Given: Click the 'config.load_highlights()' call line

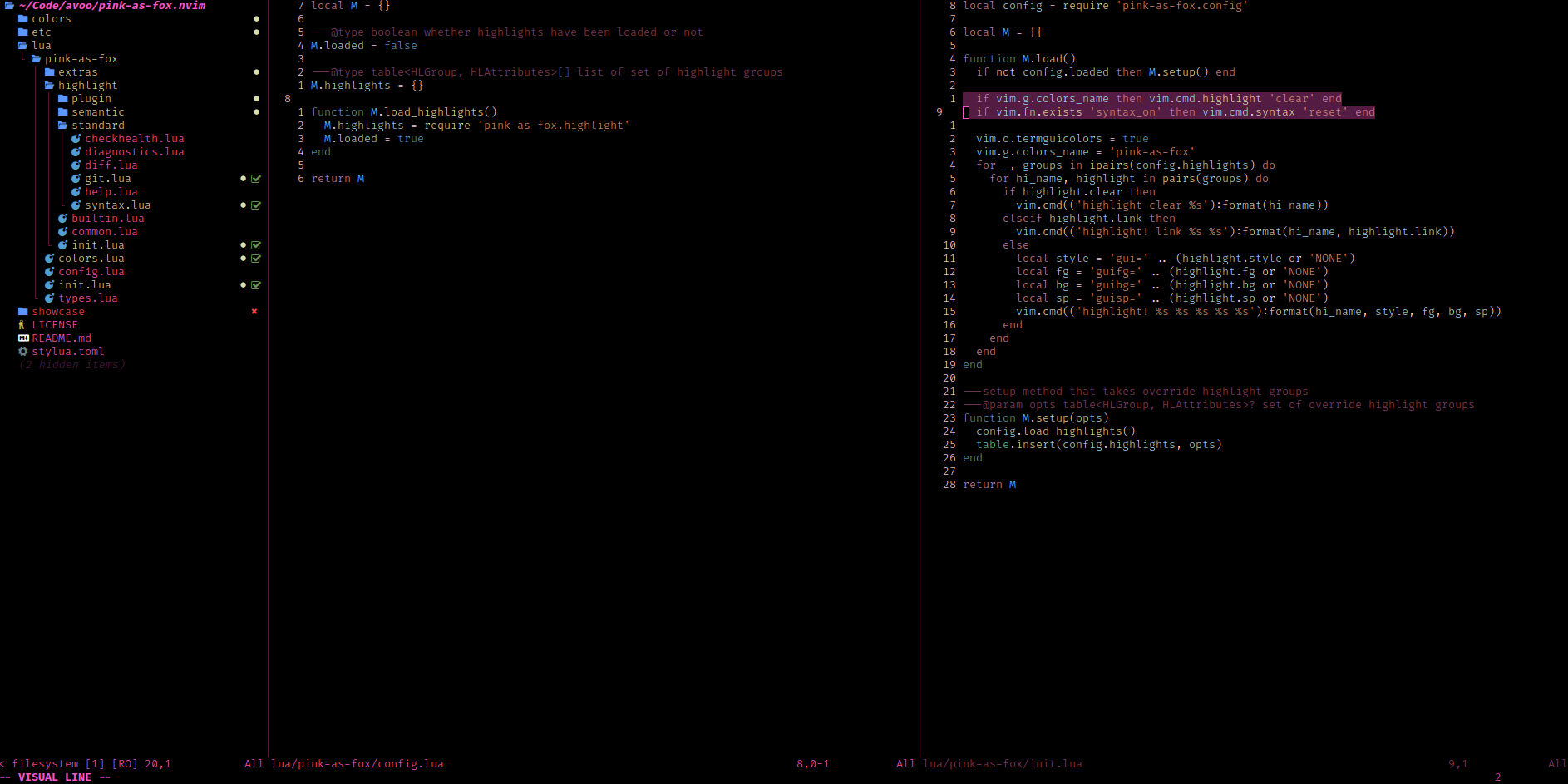Looking at the screenshot, I should click(1056, 431).
